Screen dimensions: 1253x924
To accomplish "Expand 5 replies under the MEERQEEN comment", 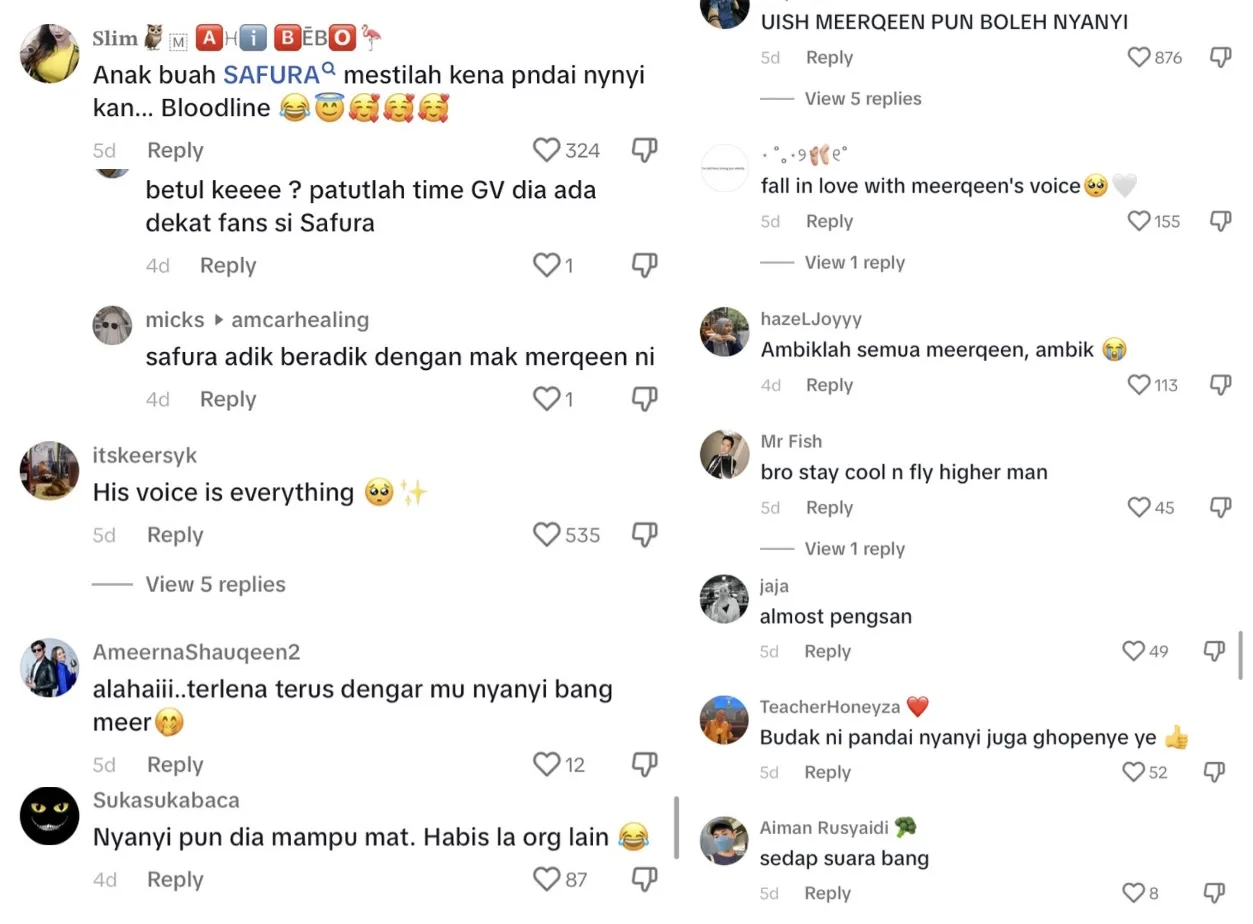I will tap(862, 99).
